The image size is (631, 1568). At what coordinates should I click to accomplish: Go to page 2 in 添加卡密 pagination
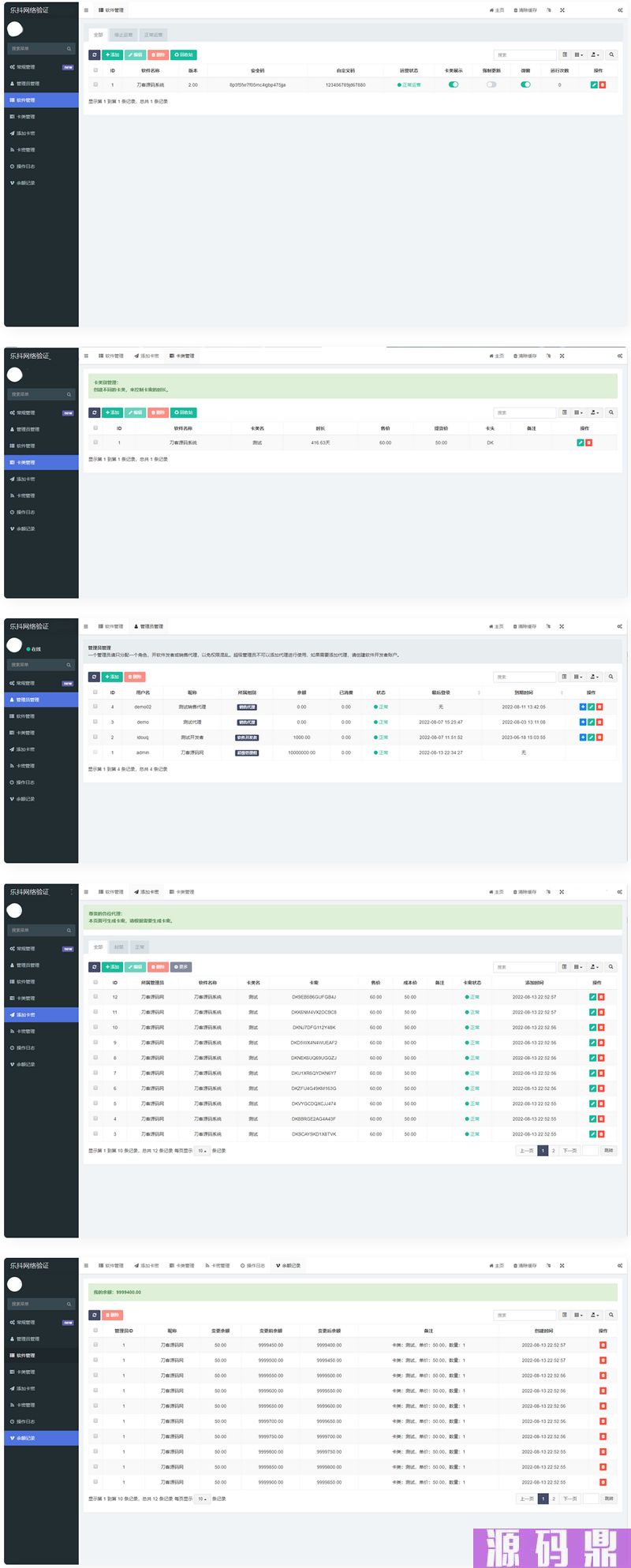click(554, 1151)
